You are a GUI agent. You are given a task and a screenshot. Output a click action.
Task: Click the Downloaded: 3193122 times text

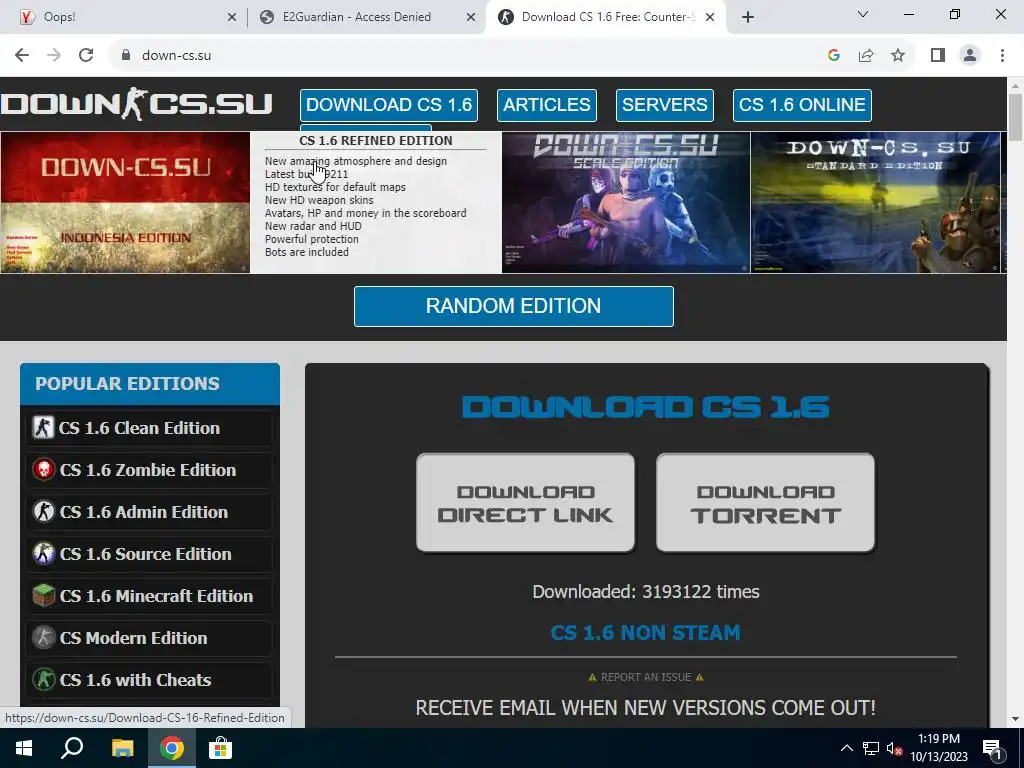click(646, 592)
